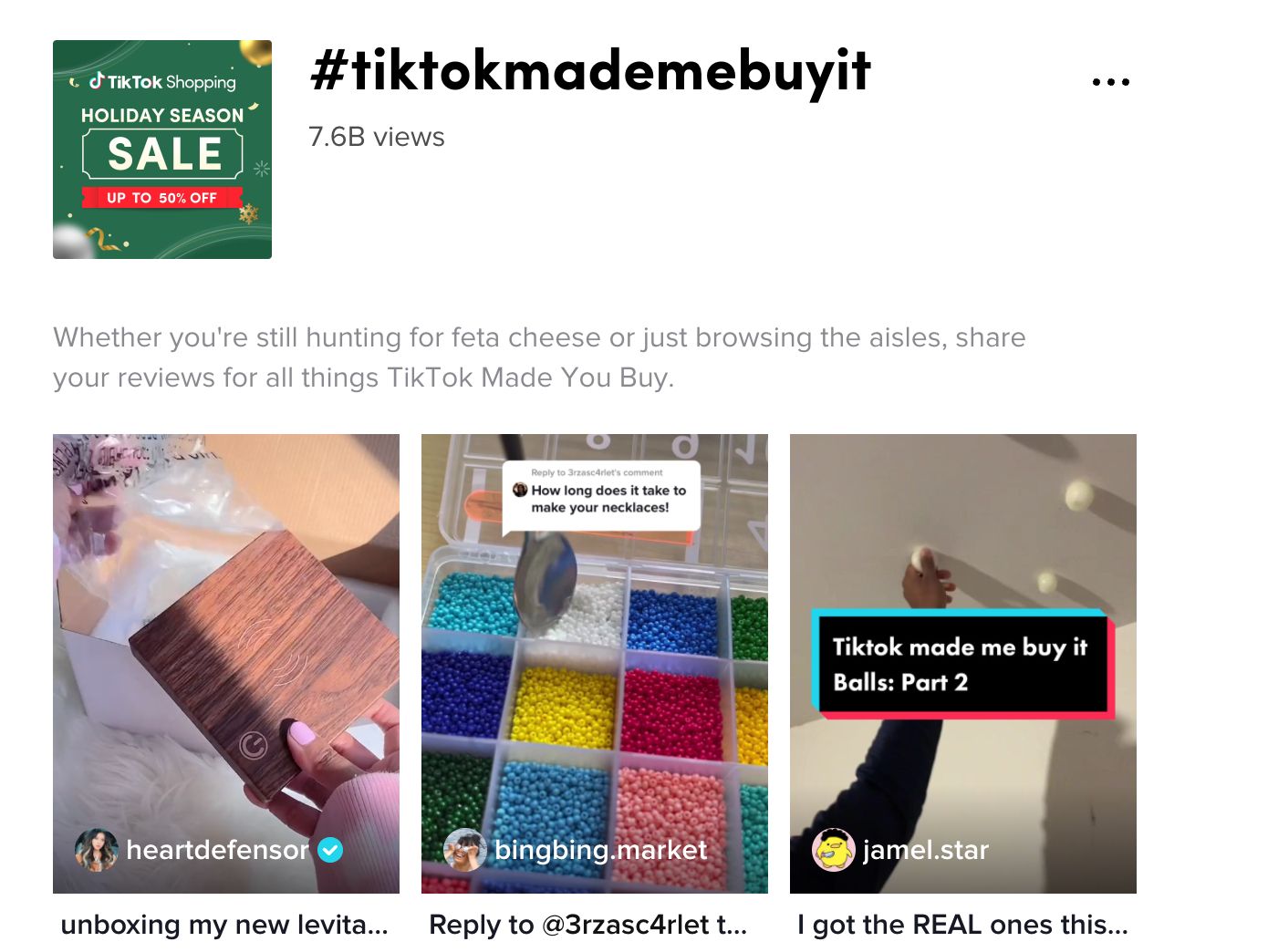1268x952 pixels.
Task: Open caption "I got the REAL ones this..."
Action: [963, 925]
